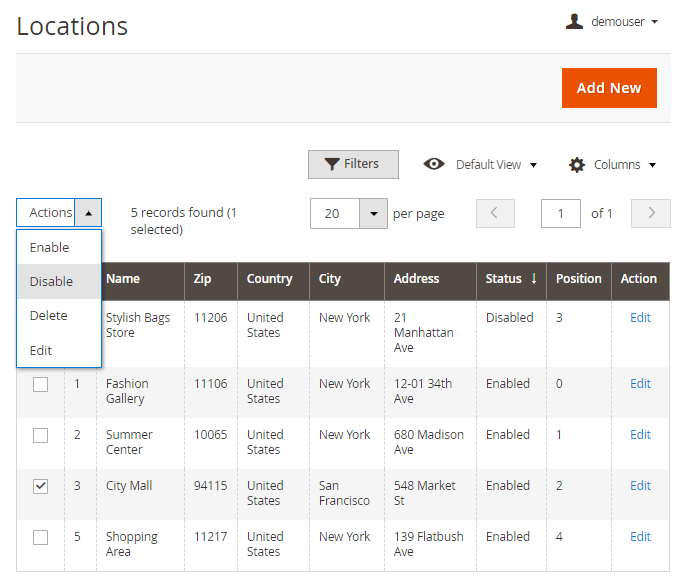Choose Disable from the Actions menu

(51, 282)
